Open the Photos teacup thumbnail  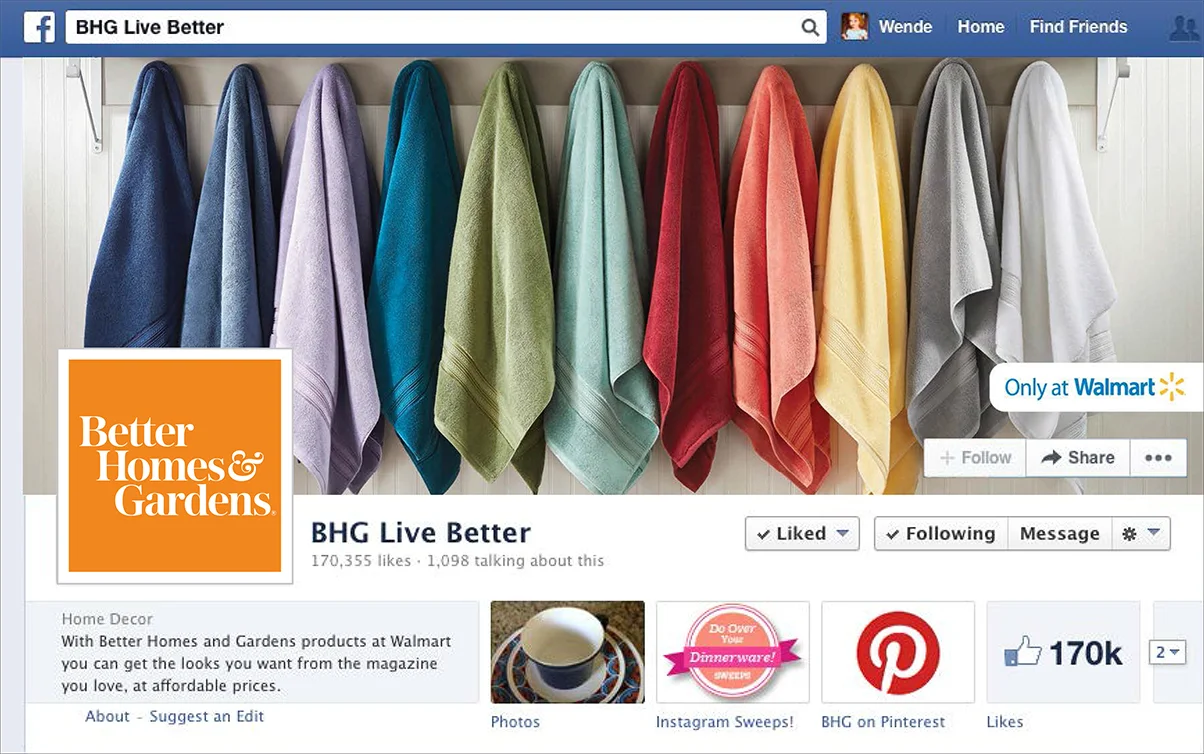coord(567,652)
